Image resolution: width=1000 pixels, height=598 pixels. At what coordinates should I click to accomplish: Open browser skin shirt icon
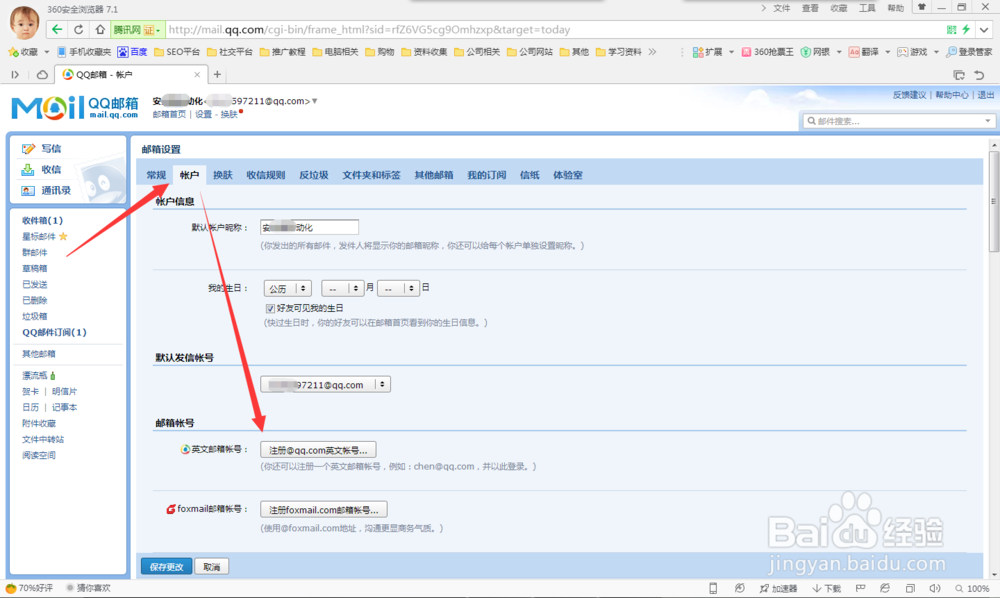(922, 8)
